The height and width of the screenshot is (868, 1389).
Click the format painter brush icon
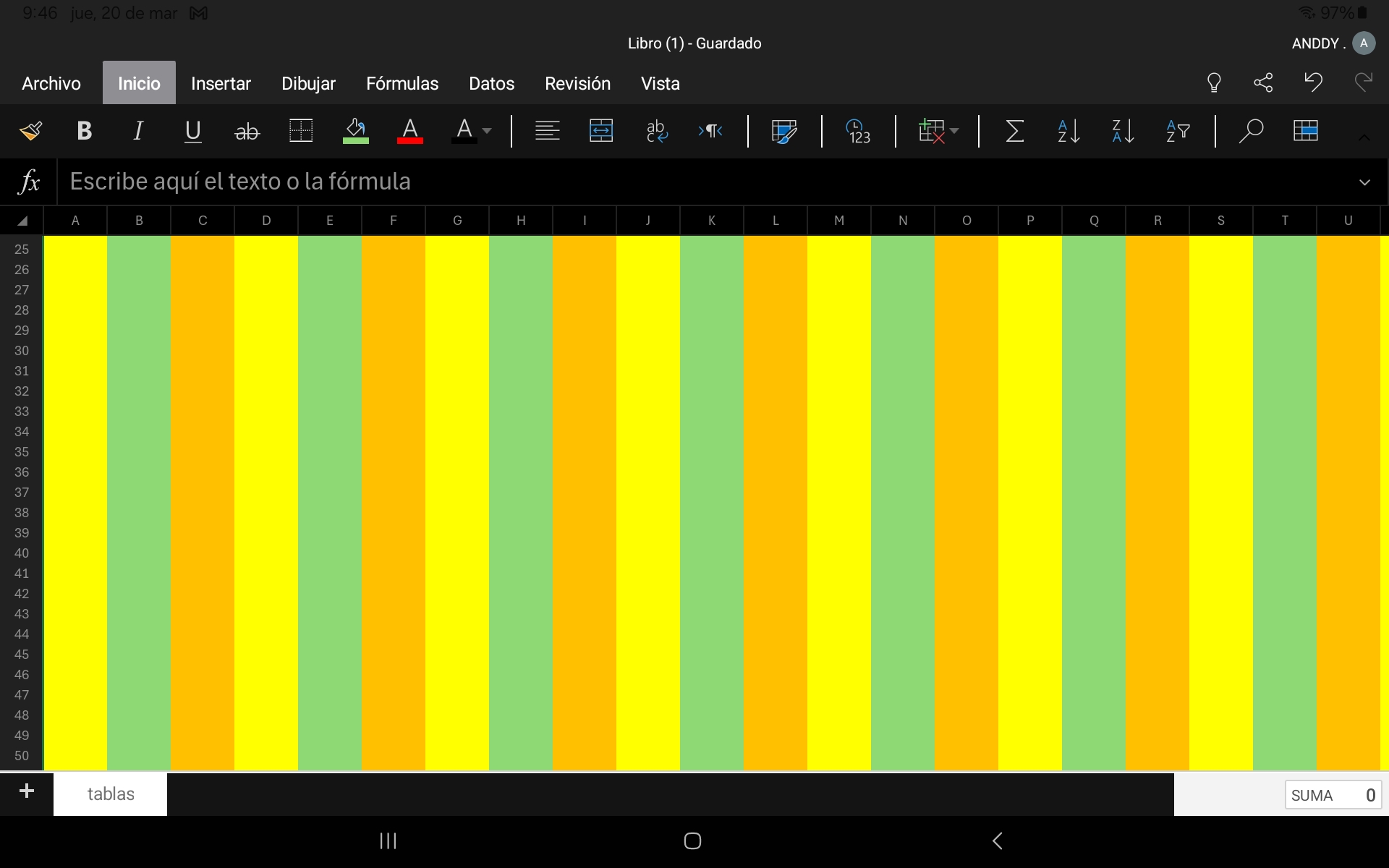tap(30, 131)
